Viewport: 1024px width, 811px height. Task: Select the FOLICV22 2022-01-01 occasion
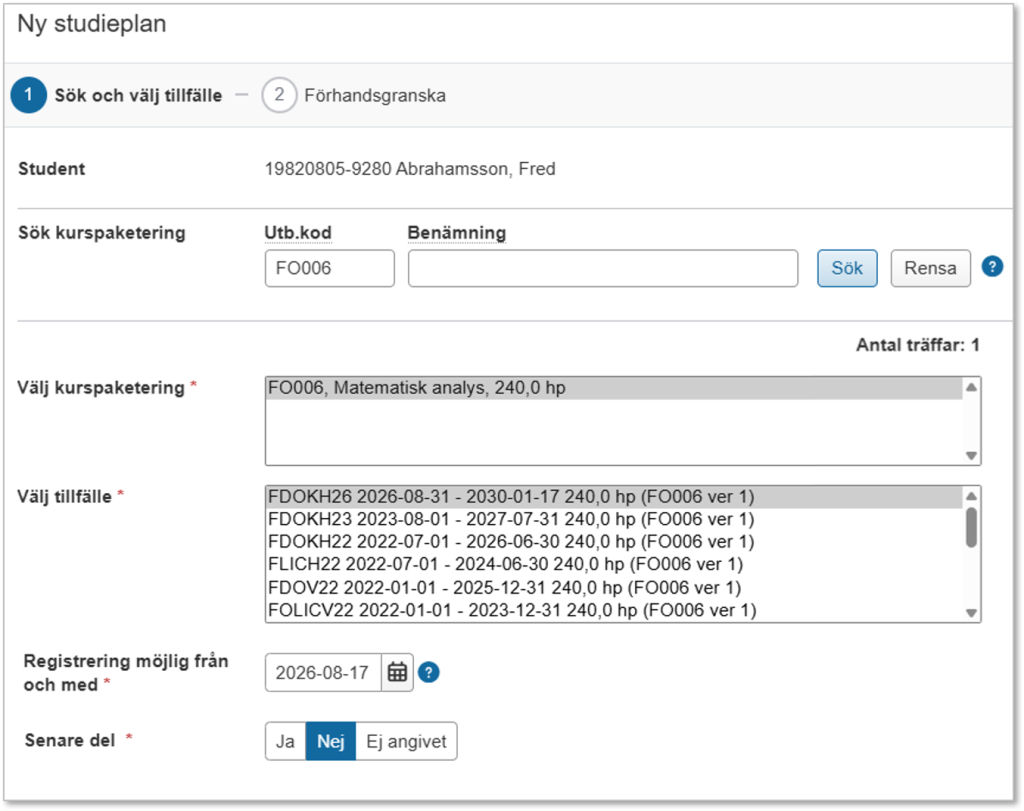[x=614, y=610]
